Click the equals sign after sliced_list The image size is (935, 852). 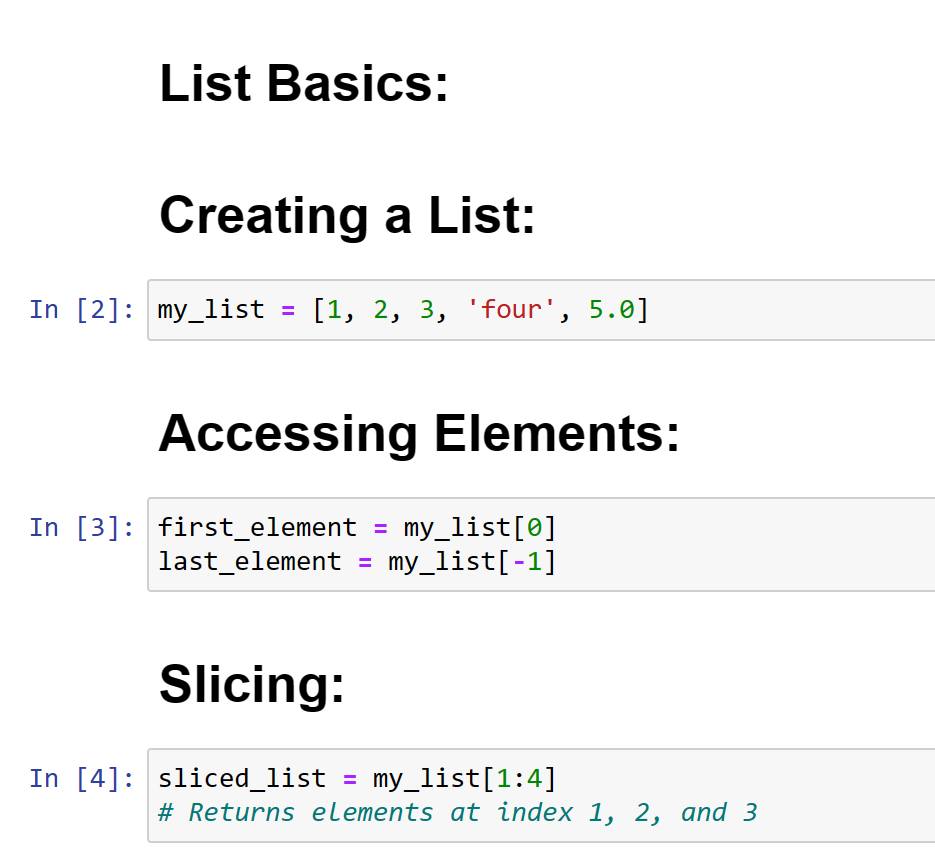point(350,779)
